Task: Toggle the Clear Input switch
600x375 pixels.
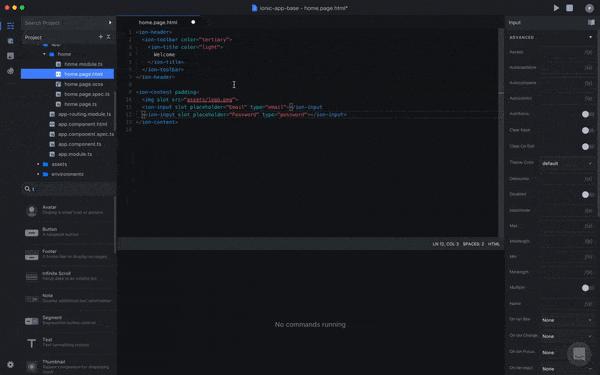Action: pos(587,130)
